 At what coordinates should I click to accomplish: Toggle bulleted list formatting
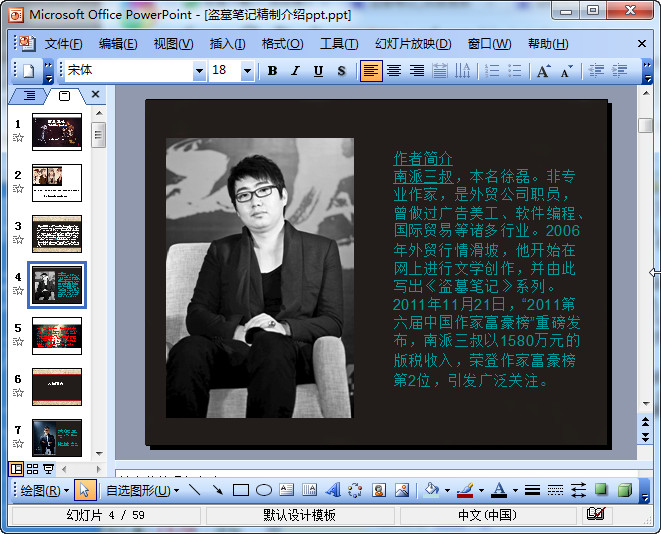[x=514, y=71]
